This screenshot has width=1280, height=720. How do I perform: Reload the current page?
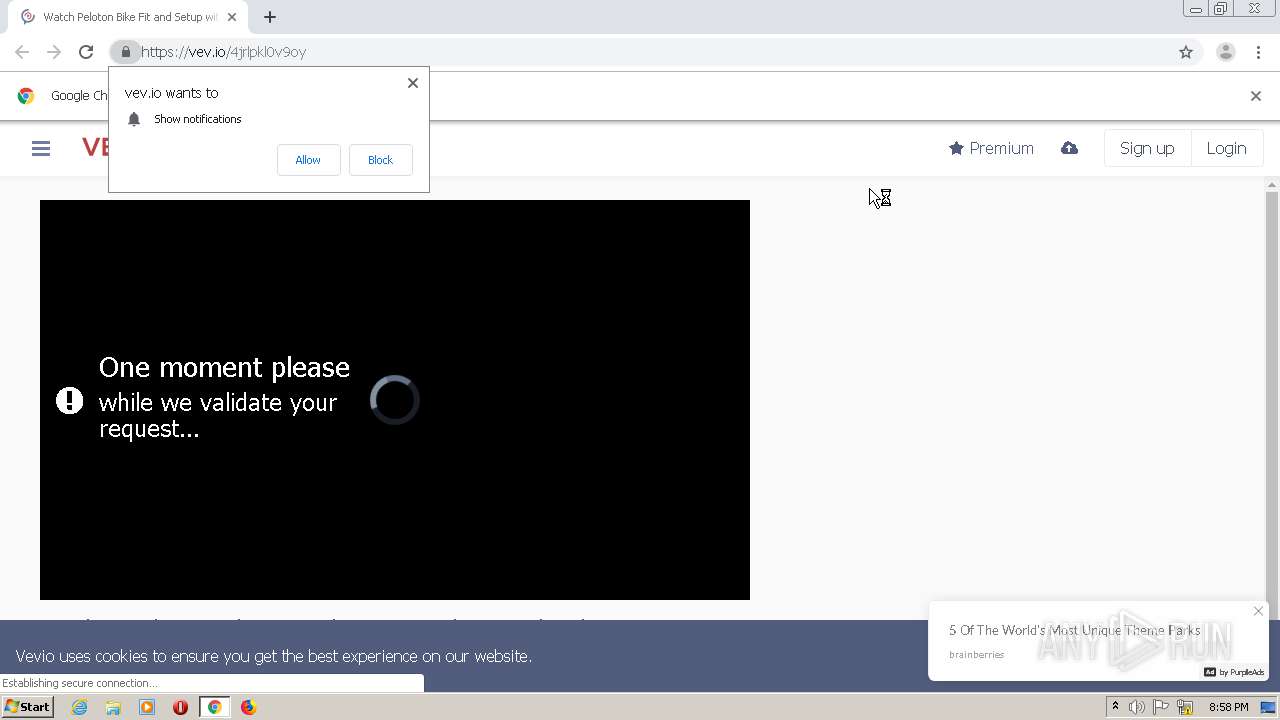(x=86, y=52)
